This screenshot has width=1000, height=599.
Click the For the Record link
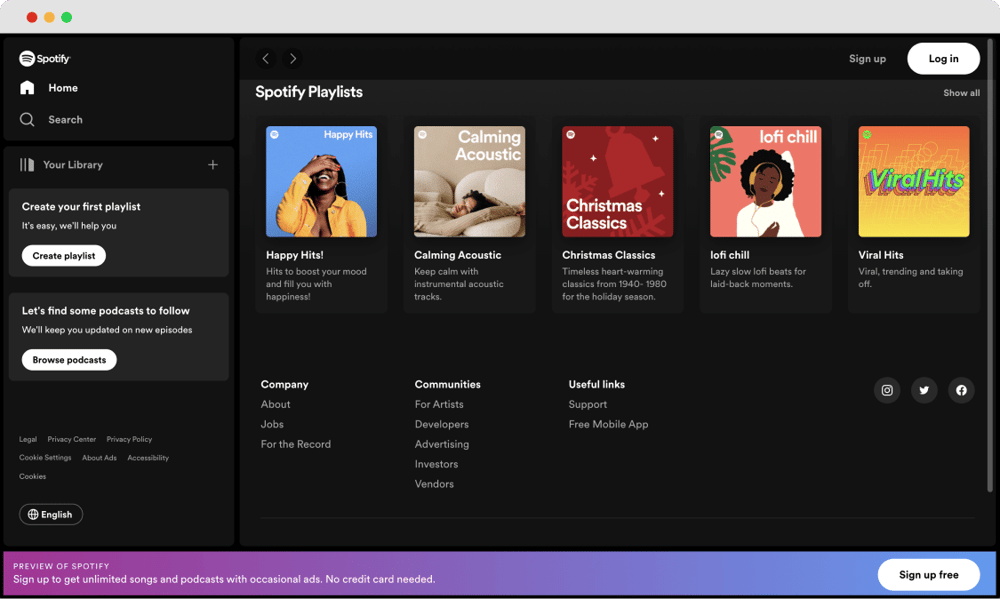[295, 444]
